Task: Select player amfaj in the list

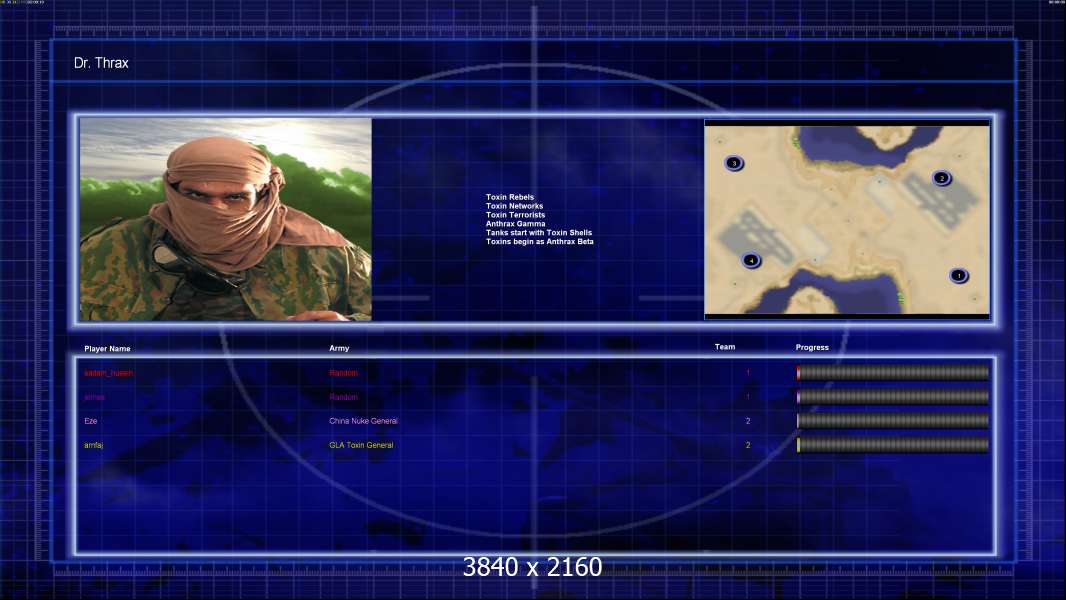Action: pyautogui.click(x=94, y=445)
